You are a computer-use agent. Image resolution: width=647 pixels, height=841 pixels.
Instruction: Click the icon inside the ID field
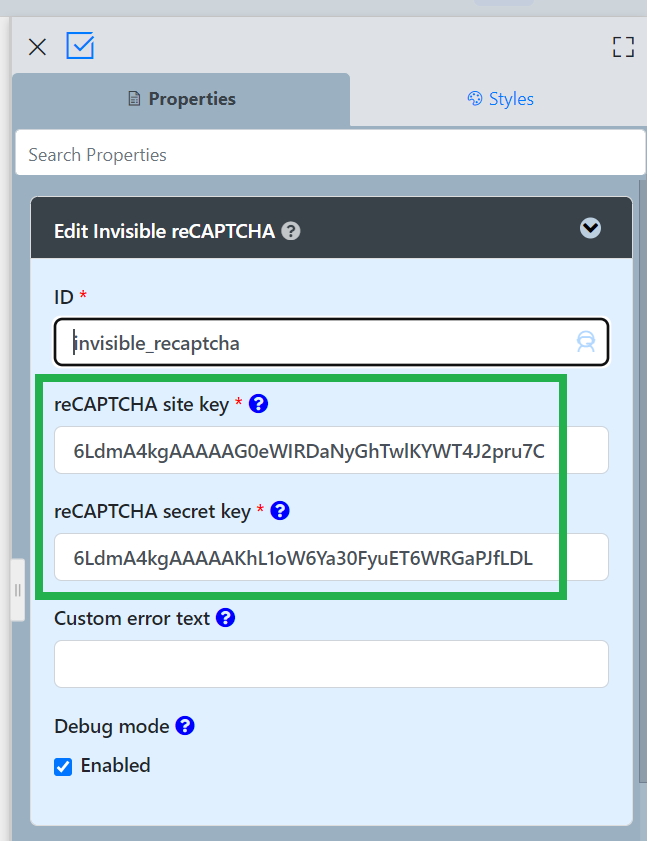tap(585, 343)
